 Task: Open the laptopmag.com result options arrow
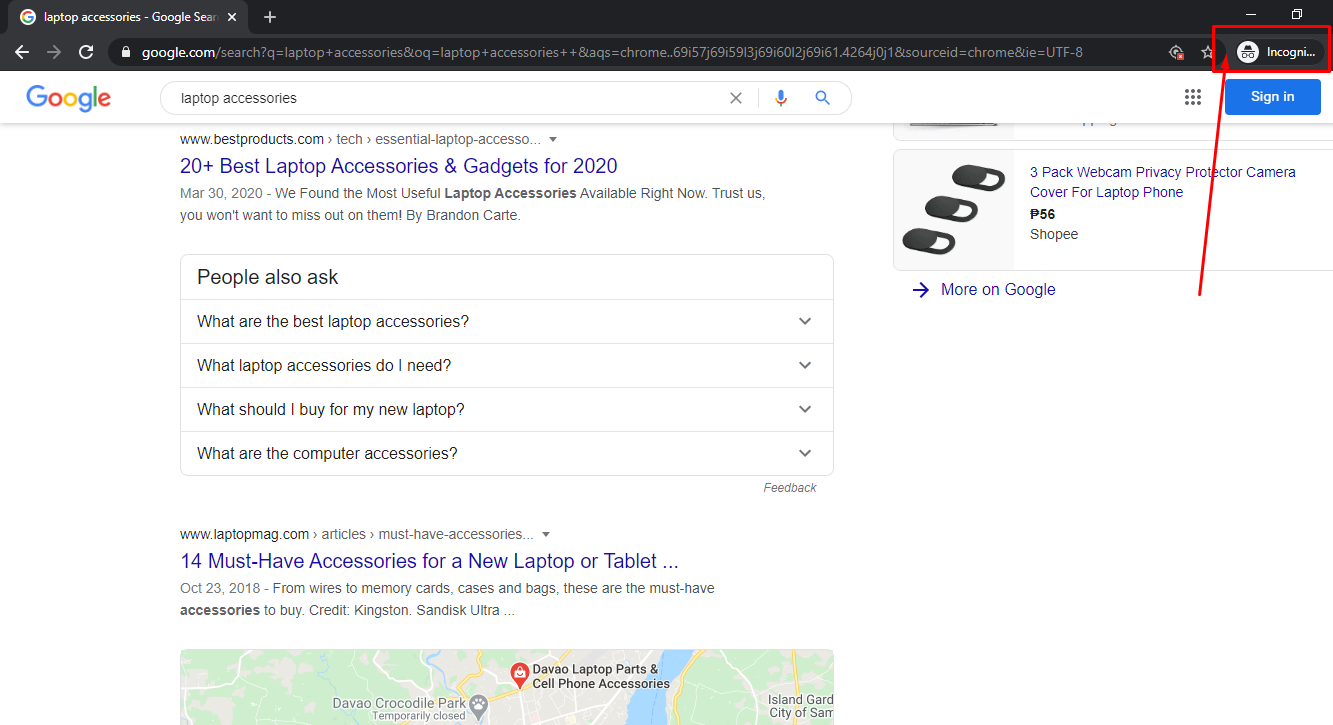coord(546,535)
